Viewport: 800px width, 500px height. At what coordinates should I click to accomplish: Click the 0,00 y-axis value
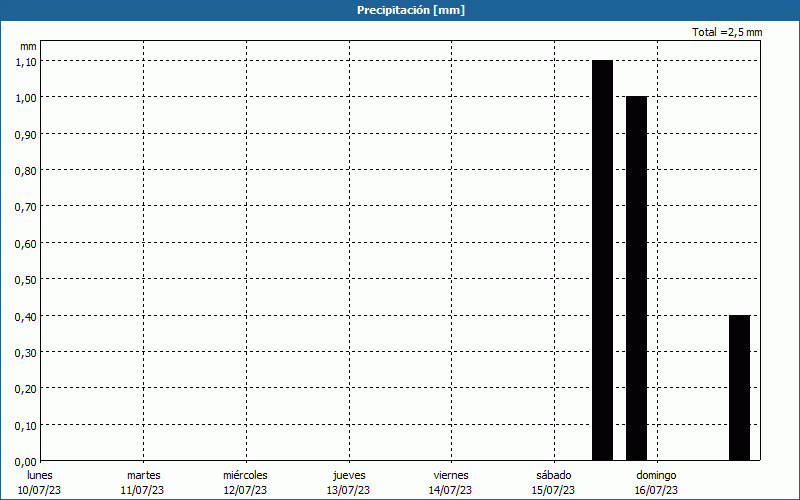click(26, 462)
